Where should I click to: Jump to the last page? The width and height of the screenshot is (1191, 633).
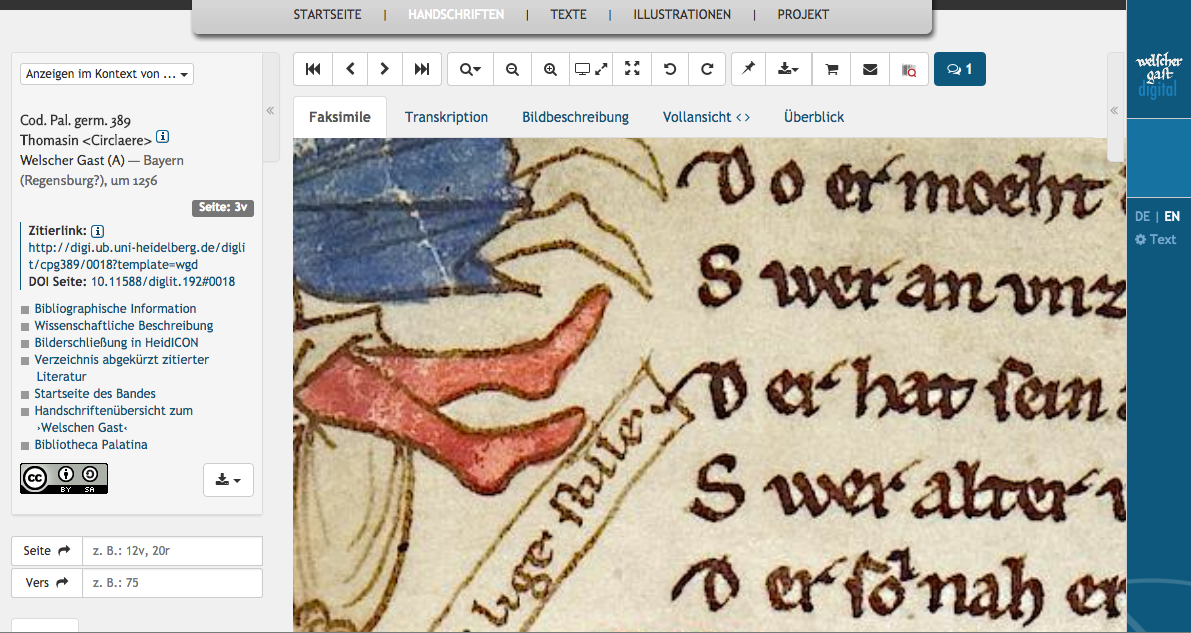point(422,69)
